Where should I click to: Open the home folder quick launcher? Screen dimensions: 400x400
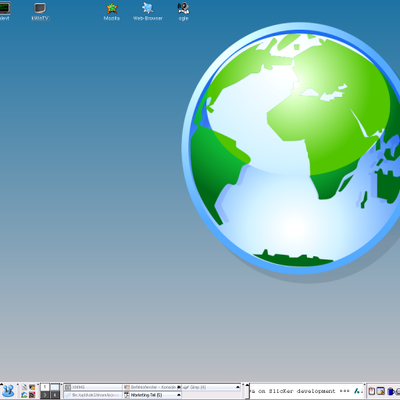[24, 395]
